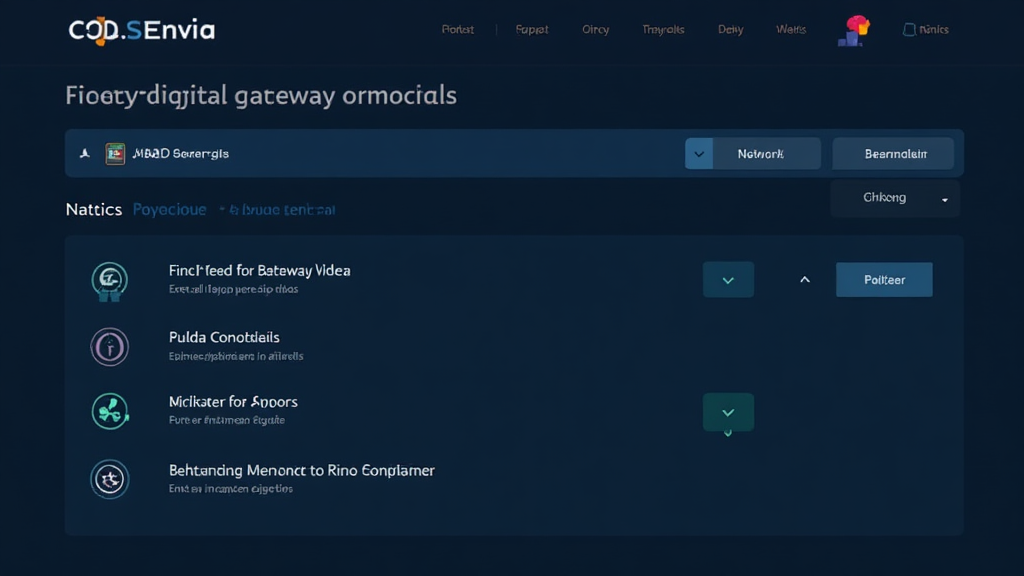Click the small triangle icon left of MBAD bar

tap(85, 154)
